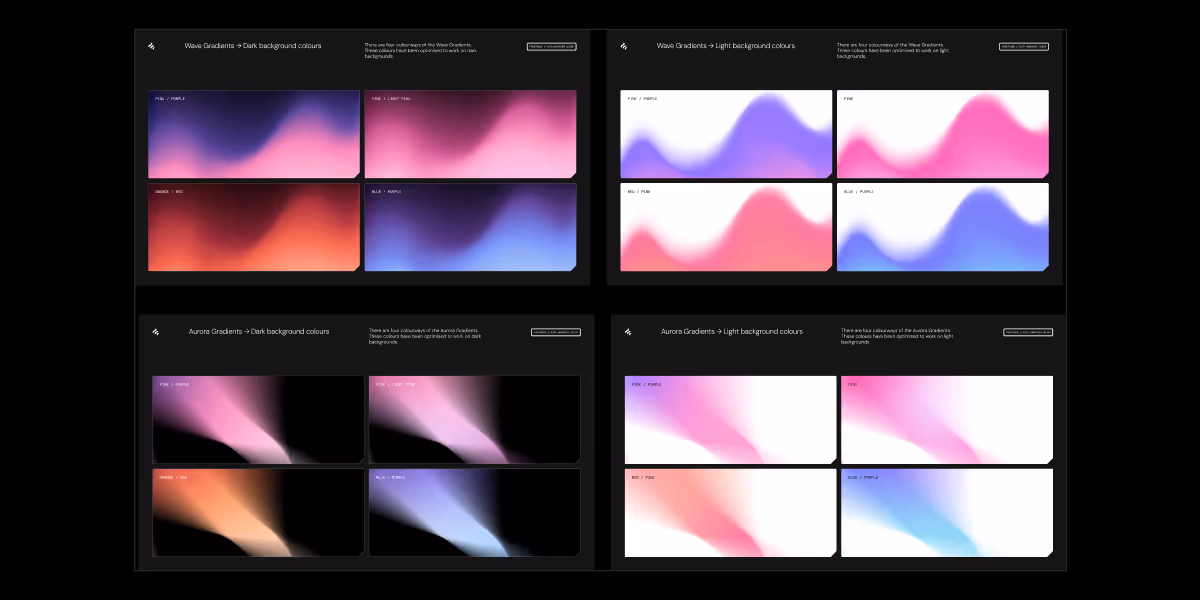Select the PINK / LIGHT PINK wave gradient on dark background
Viewport: 1200px width, 600px height.
(470, 134)
